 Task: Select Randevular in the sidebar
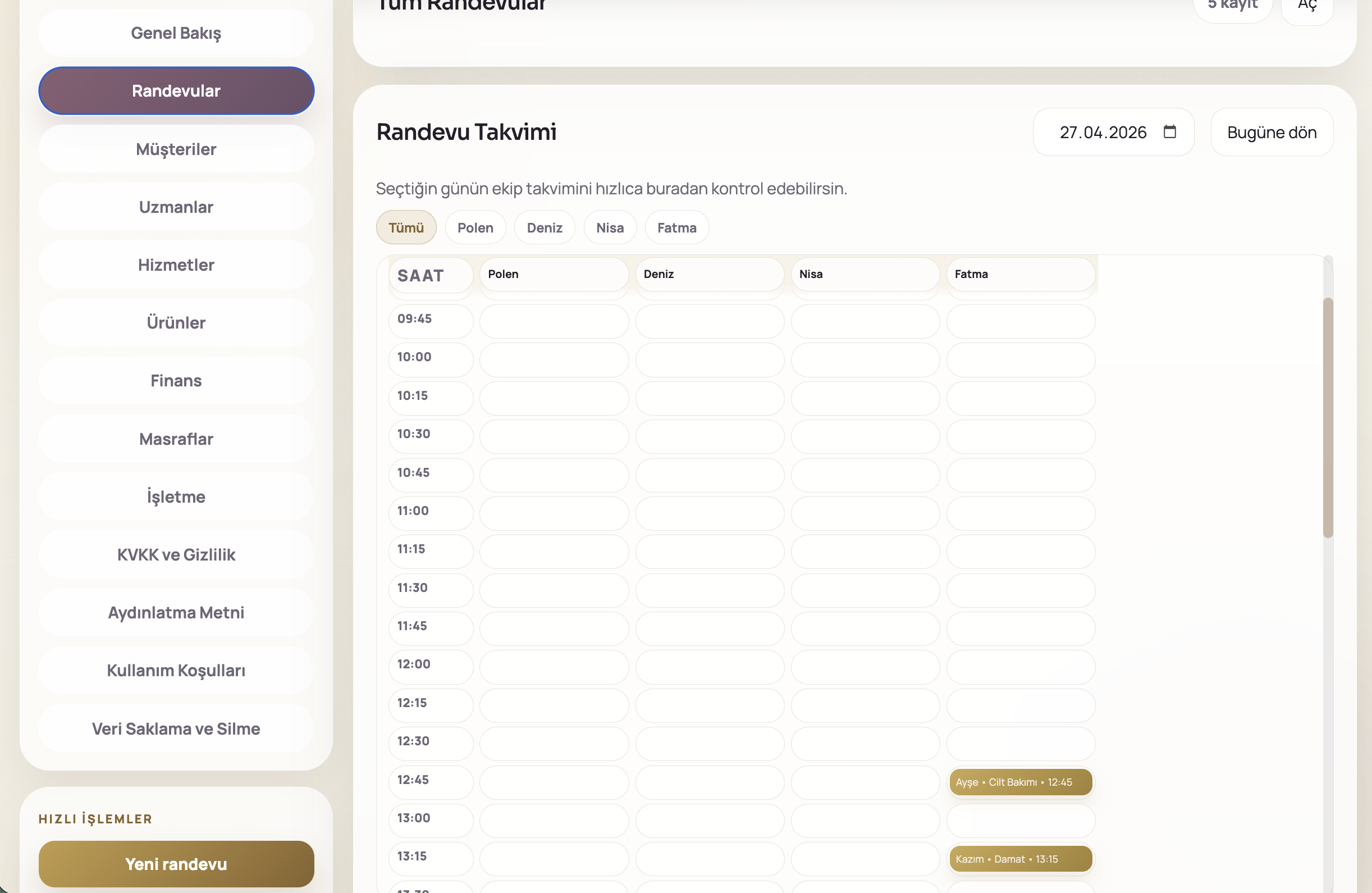(x=176, y=90)
